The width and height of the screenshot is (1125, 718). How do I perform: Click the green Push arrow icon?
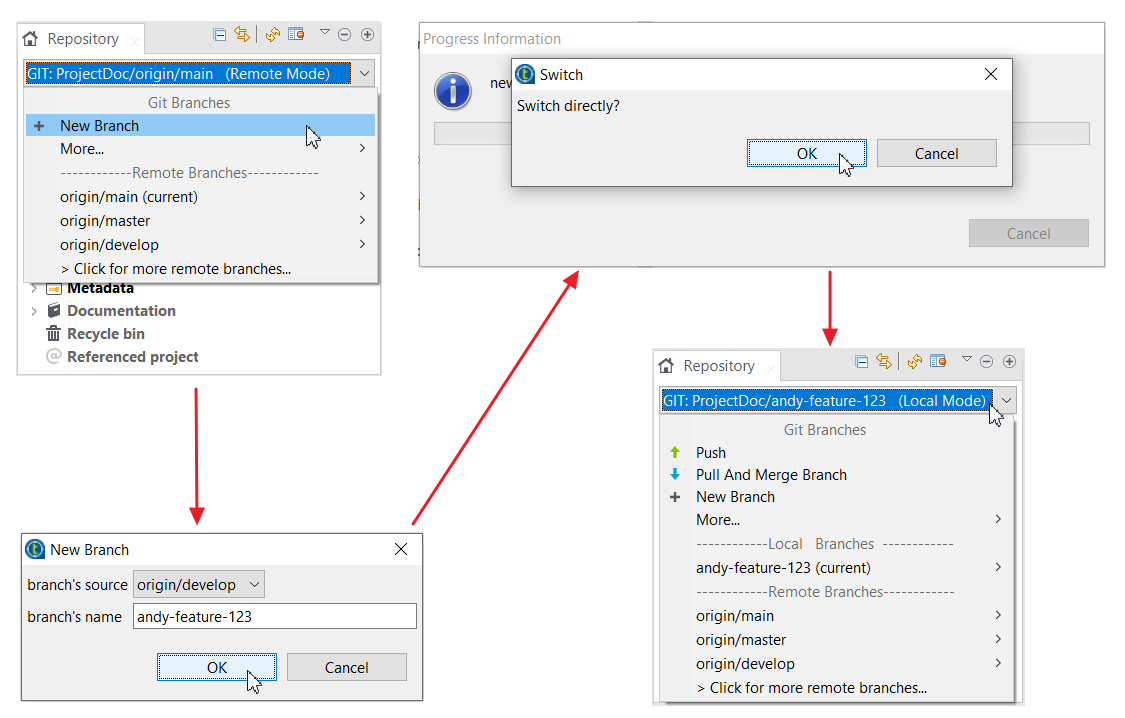coord(675,452)
